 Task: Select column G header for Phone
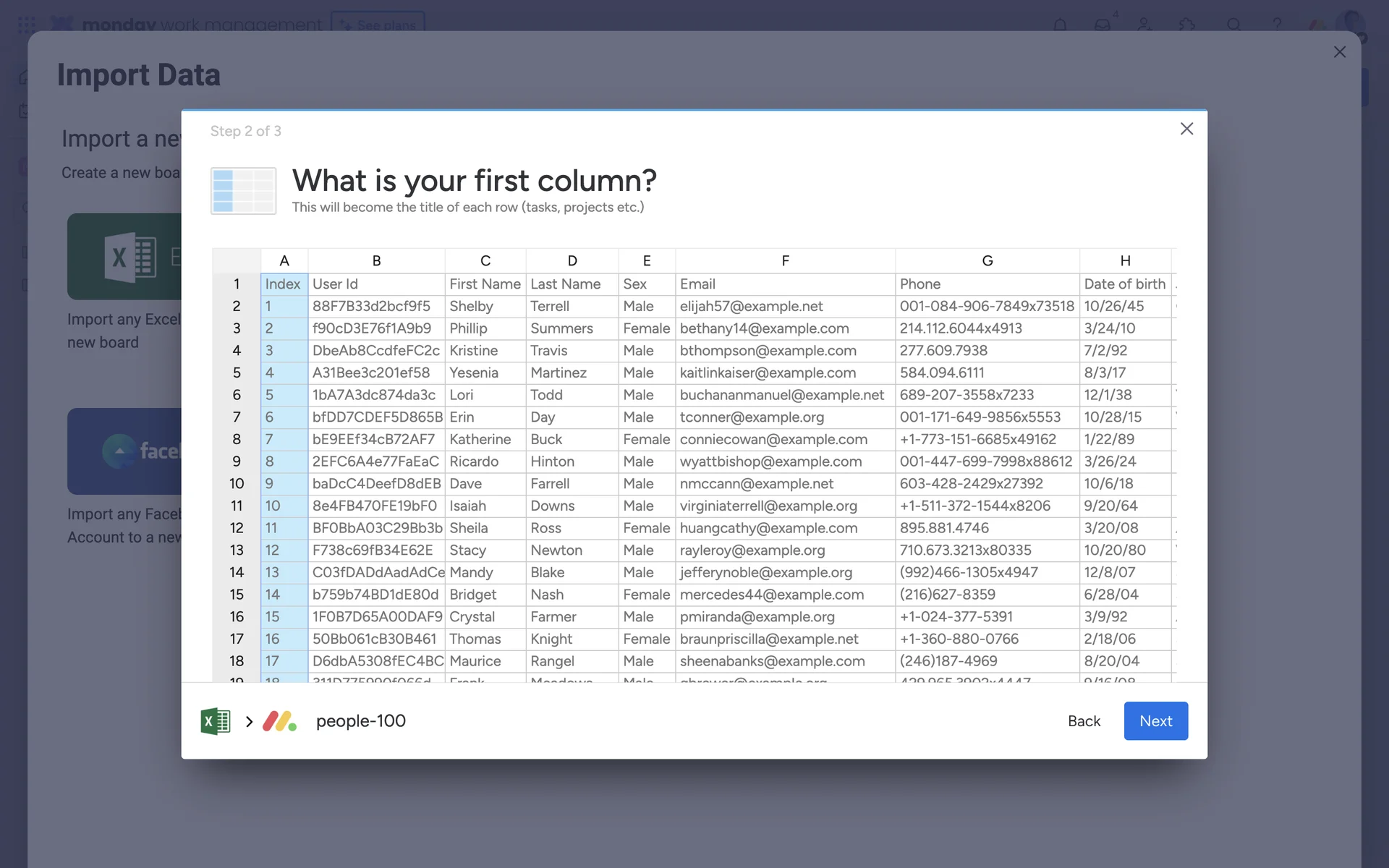click(987, 260)
